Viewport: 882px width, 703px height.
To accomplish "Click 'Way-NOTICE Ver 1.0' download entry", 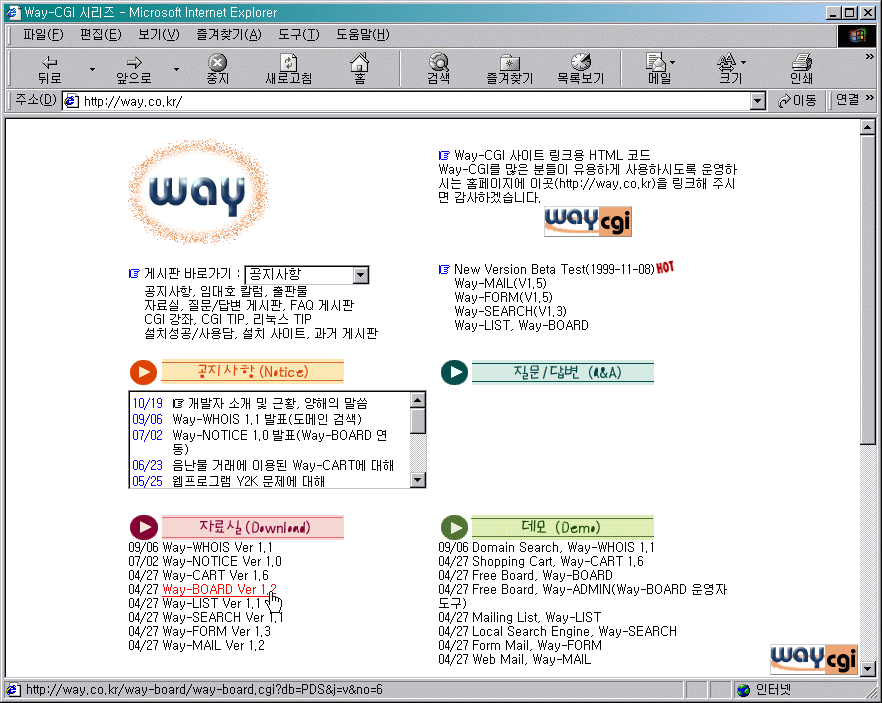I will pos(222,561).
